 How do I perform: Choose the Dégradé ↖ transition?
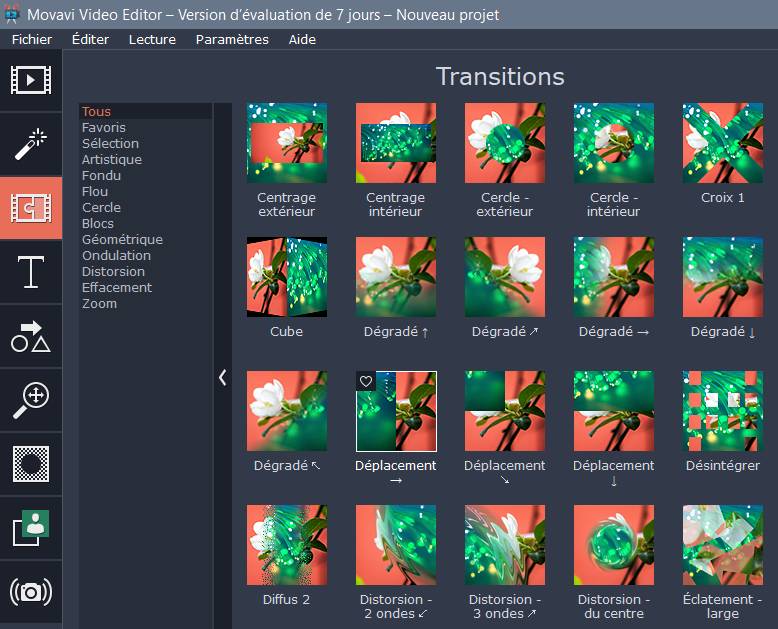coord(287,411)
